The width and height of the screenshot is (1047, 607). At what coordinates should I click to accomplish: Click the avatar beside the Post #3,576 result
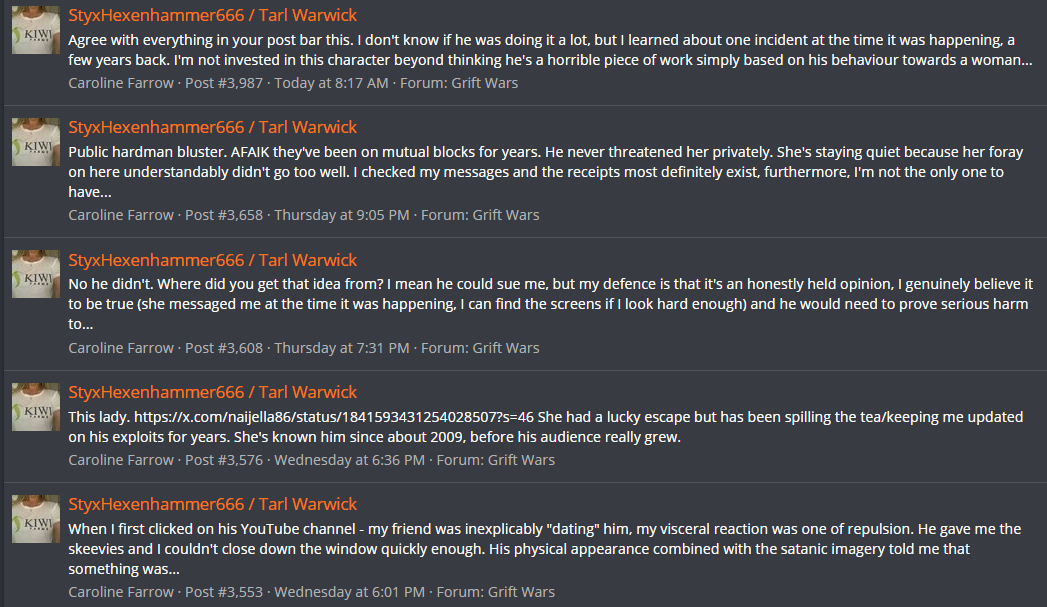[x=36, y=407]
